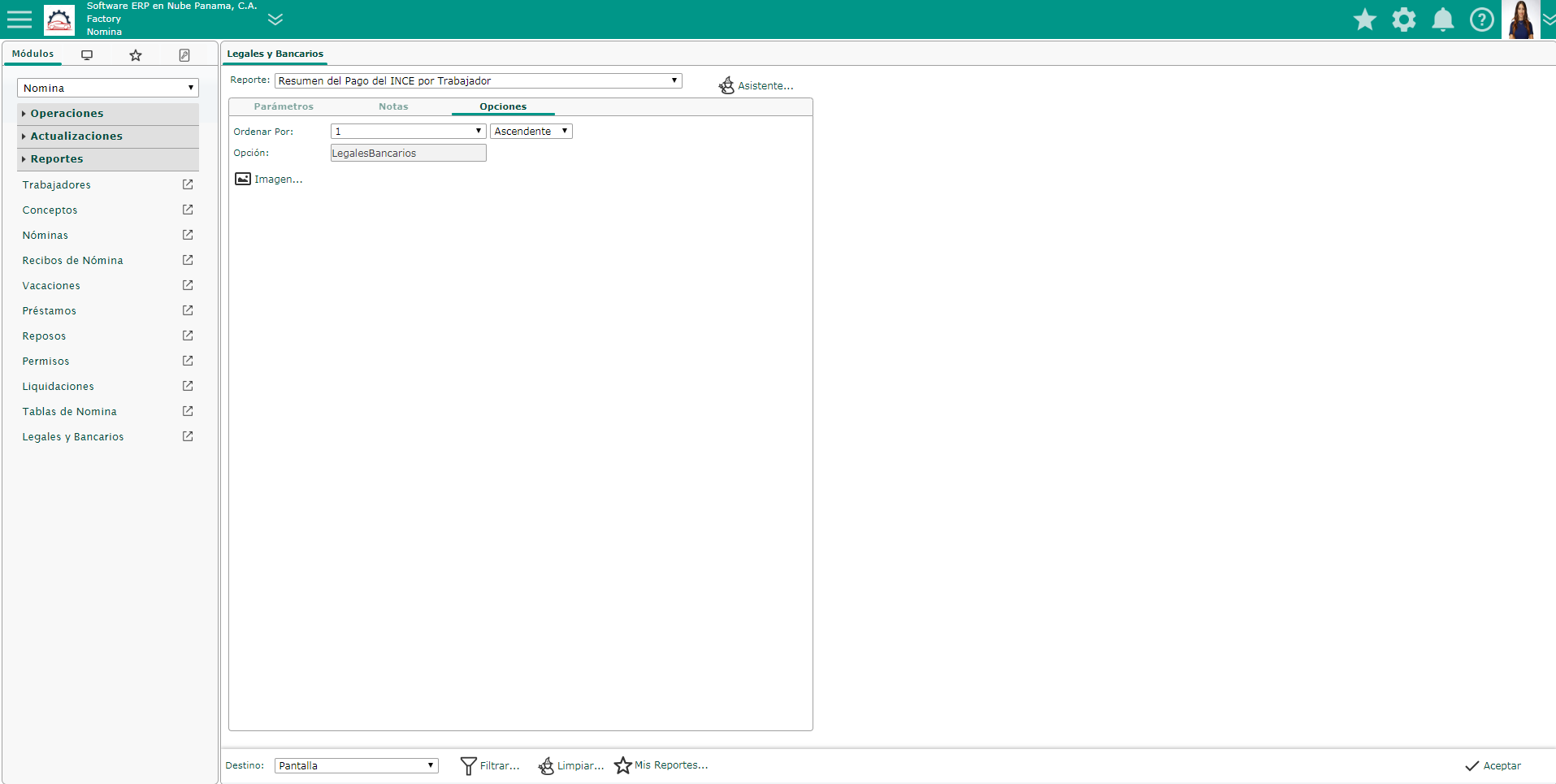
Task: Open the Recibos de Nómina link
Action: tap(73, 261)
